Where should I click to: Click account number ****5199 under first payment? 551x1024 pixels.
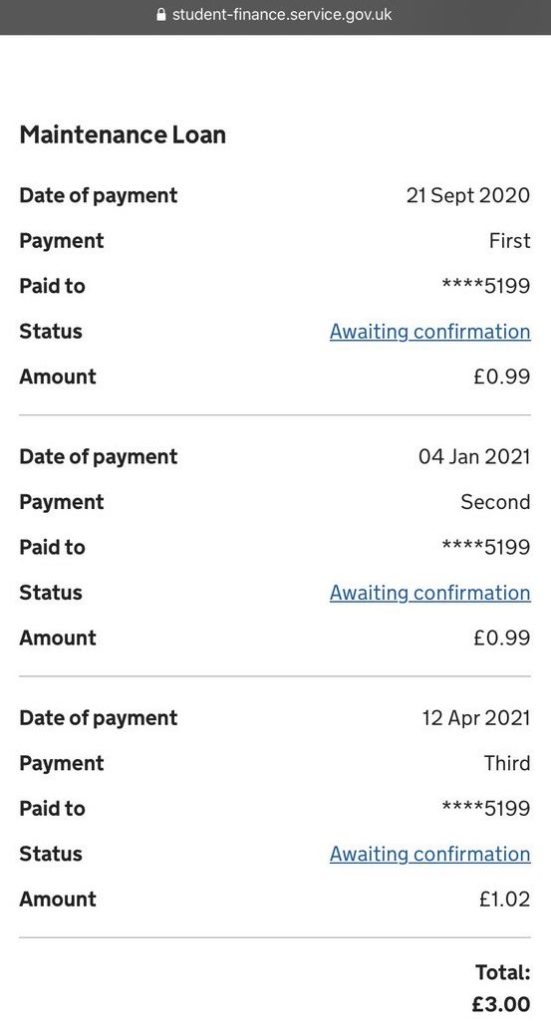coord(486,286)
